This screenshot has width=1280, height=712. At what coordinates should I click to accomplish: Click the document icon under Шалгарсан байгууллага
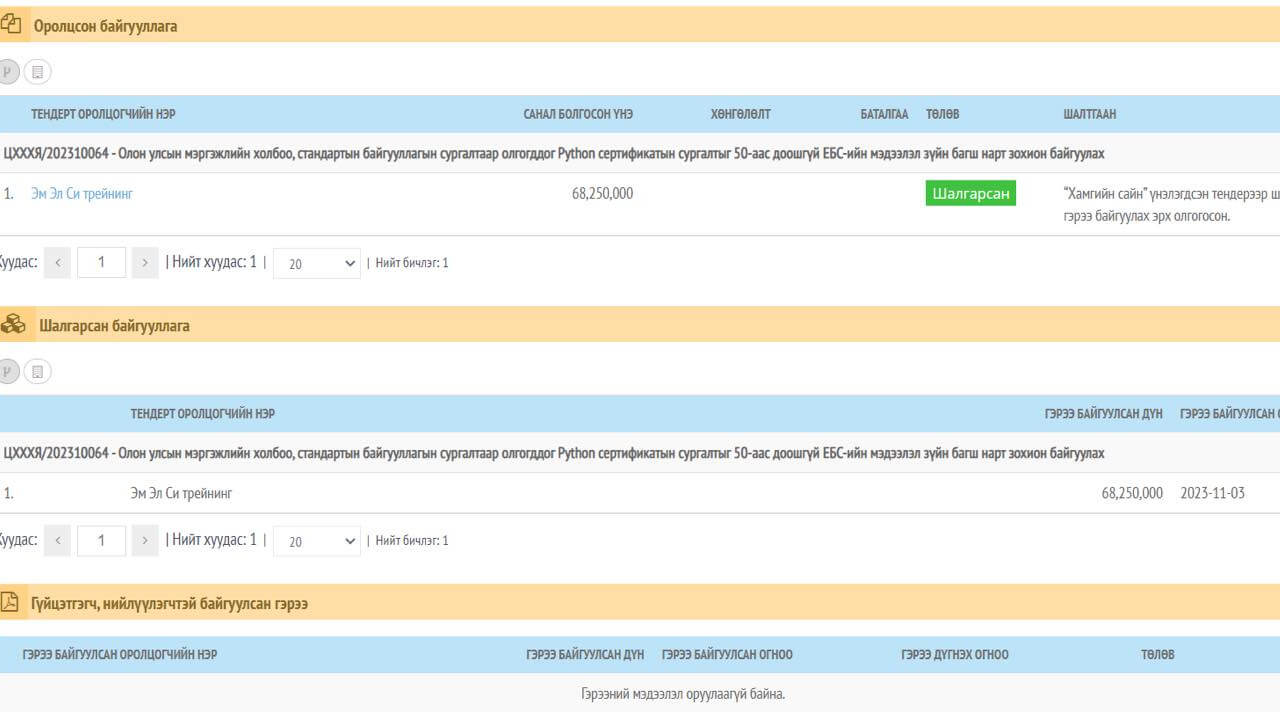pos(38,372)
